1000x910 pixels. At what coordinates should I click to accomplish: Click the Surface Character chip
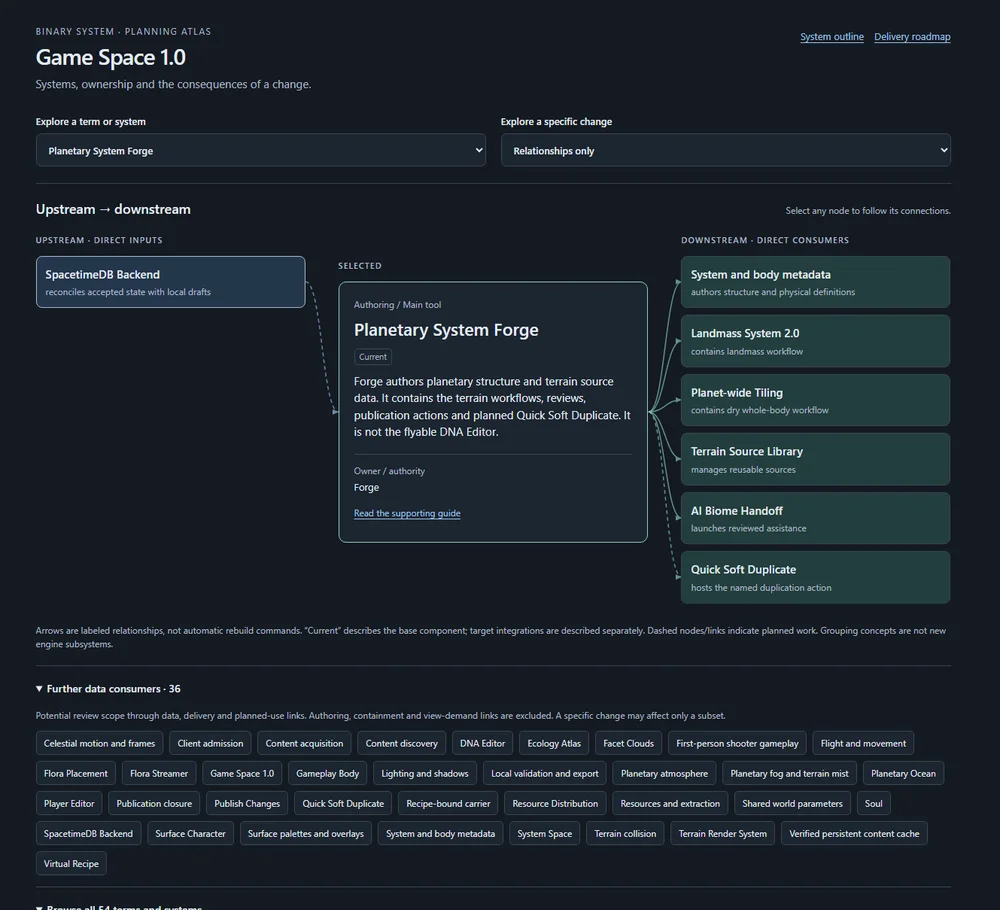pyautogui.click(x=191, y=833)
